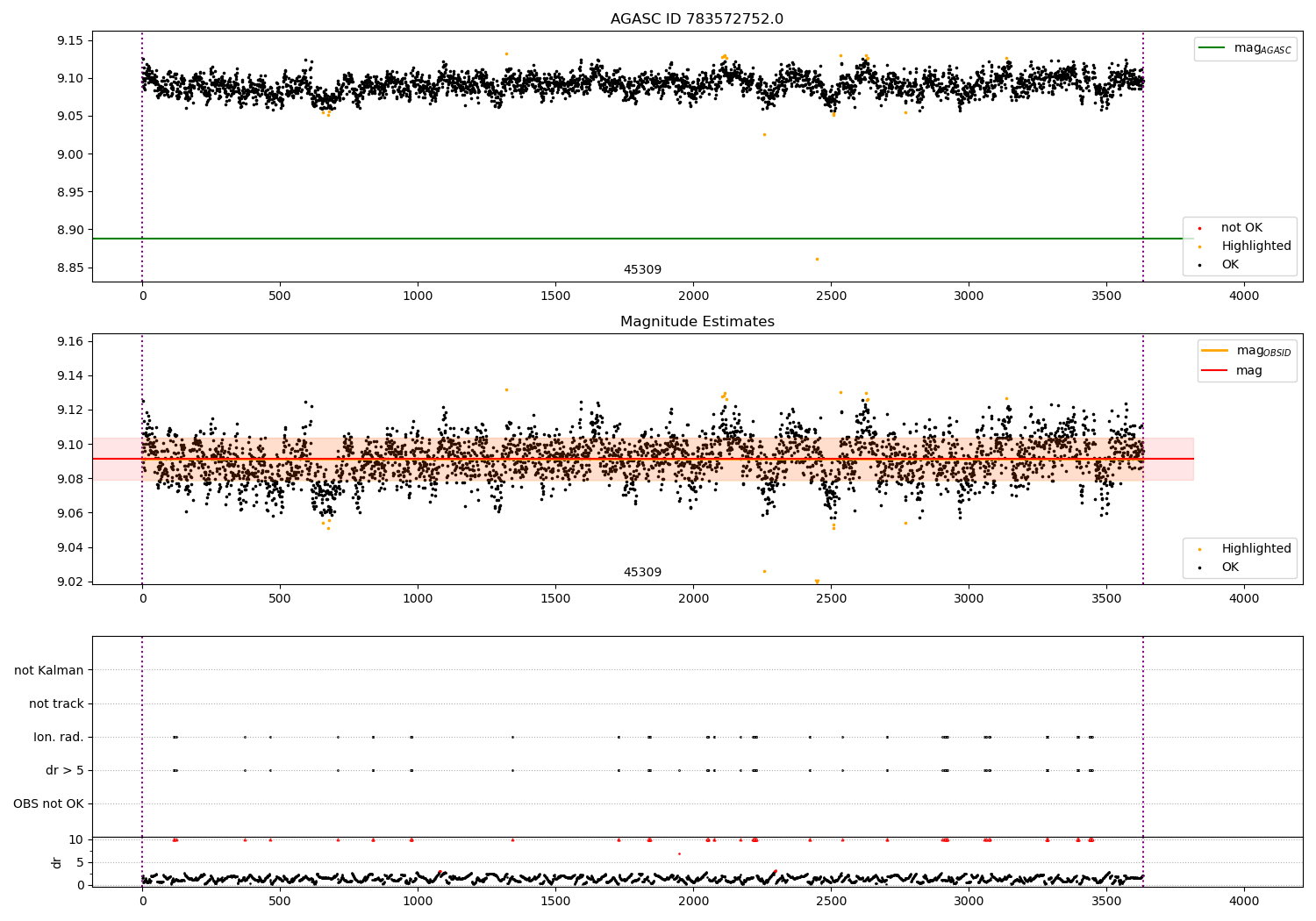
Task: Click the 'Ion. rad.' row label
Action: [x=59, y=738]
